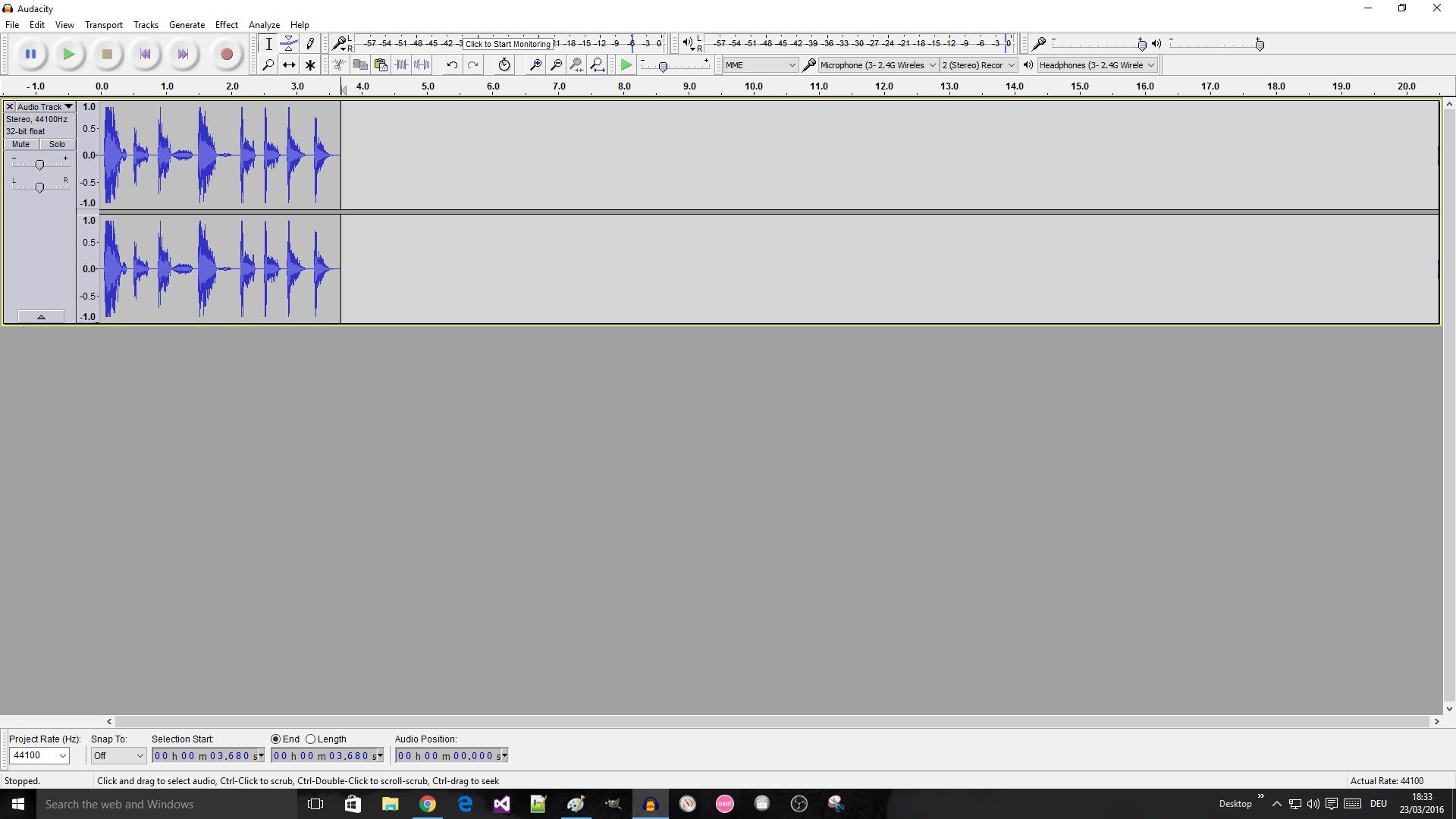Enable Solo on the Audio Track

coord(57,144)
